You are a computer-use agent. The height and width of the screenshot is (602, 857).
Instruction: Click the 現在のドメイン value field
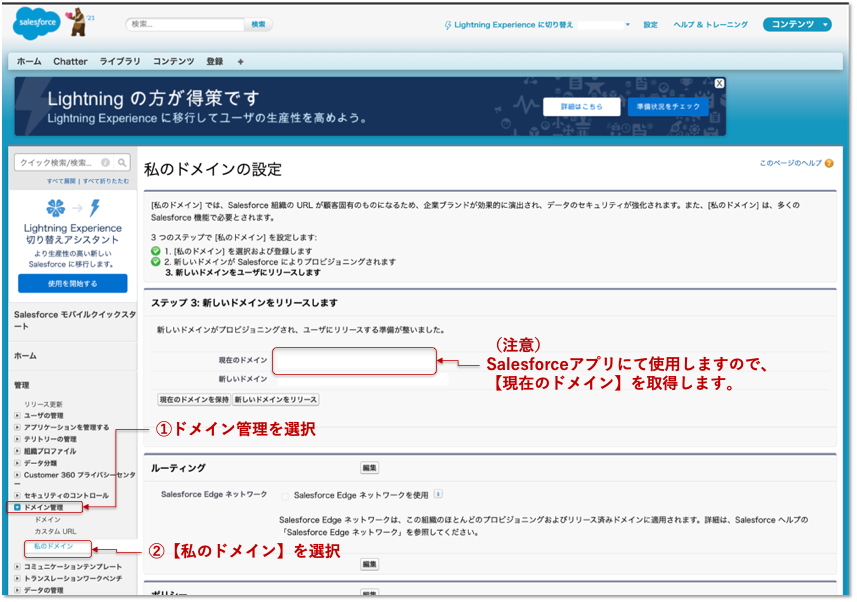point(354,361)
